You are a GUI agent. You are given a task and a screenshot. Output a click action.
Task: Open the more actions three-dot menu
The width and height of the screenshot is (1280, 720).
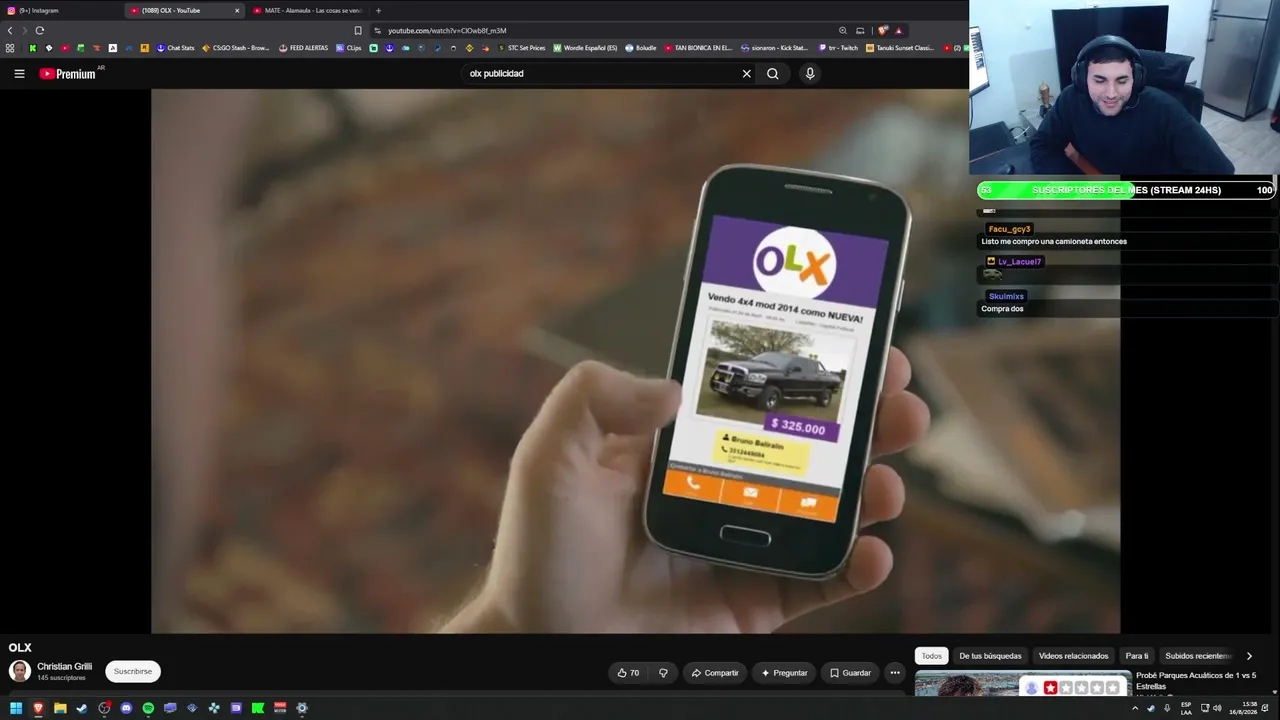[895, 673]
